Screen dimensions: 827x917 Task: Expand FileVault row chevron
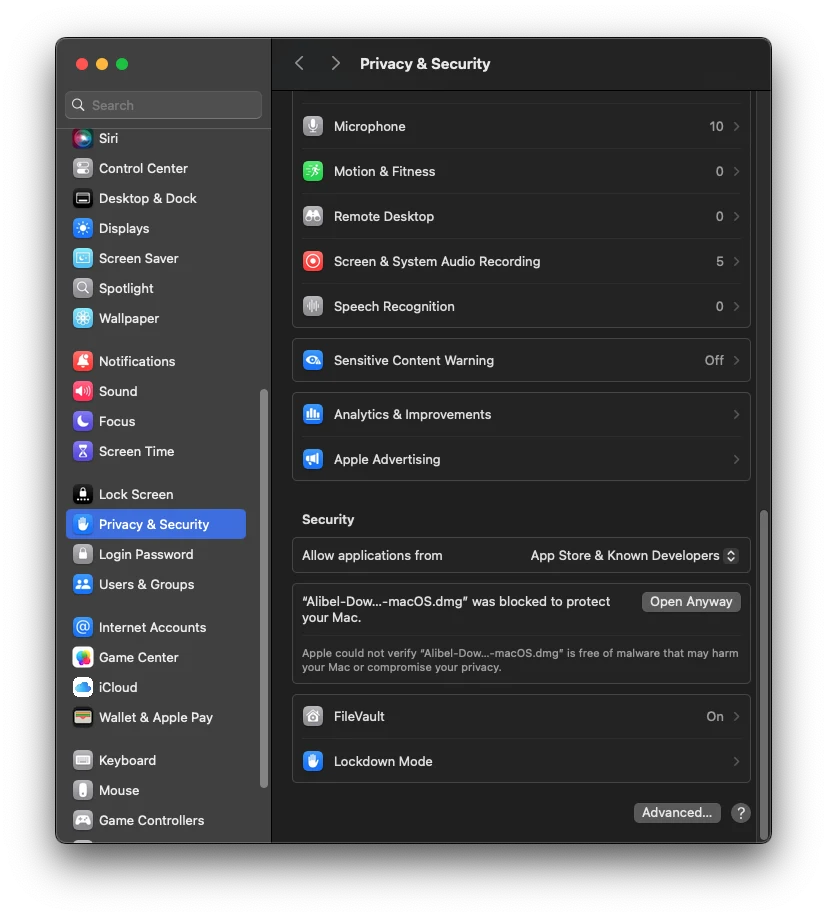(x=736, y=716)
